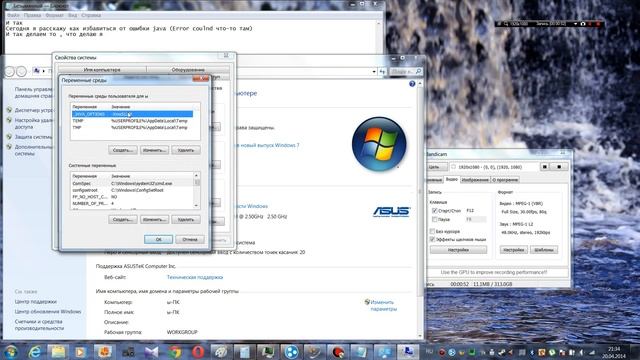Switch to the Оборудование tab
This screenshot has width=640, height=360.
point(188,69)
